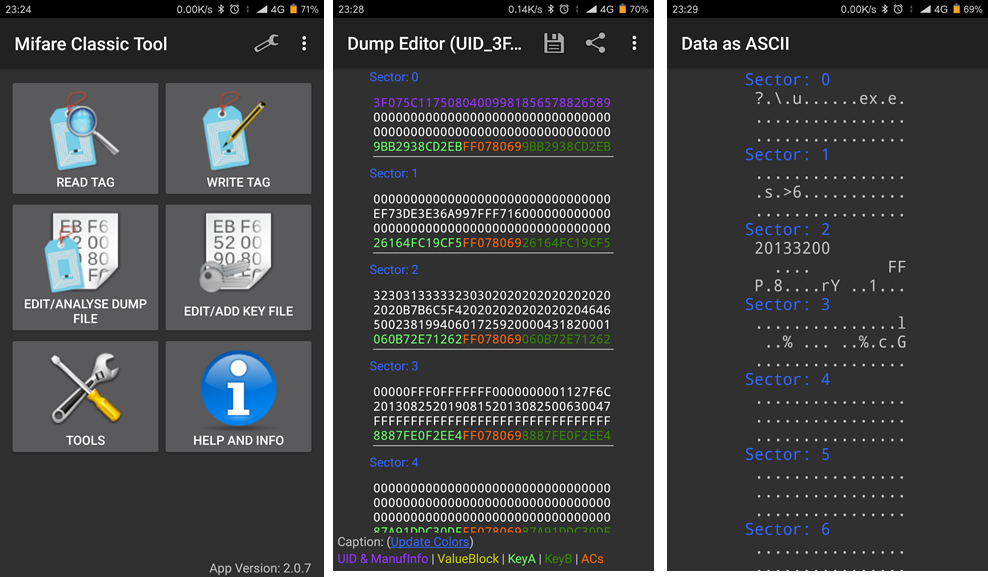The image size is (988, 577).
Task: Save dump with the floppy disk icon
Action: coord(554,44)
